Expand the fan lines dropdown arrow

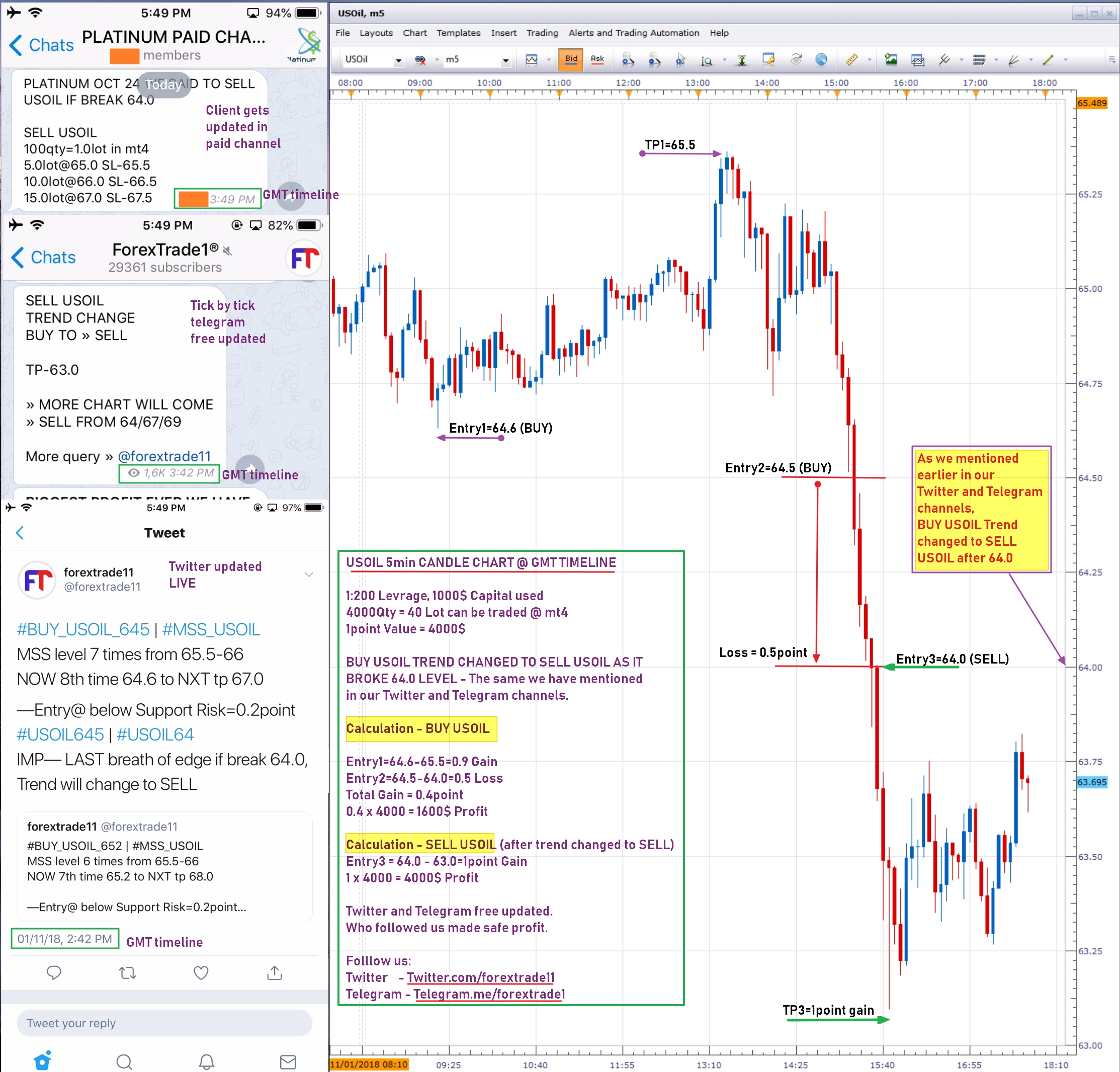point(1031,59)
